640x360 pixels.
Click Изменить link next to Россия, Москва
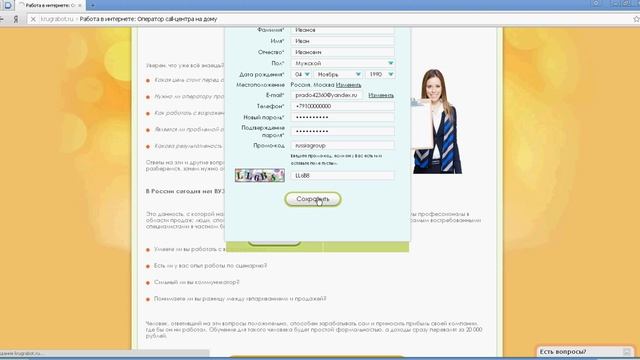tap(349, 85)
